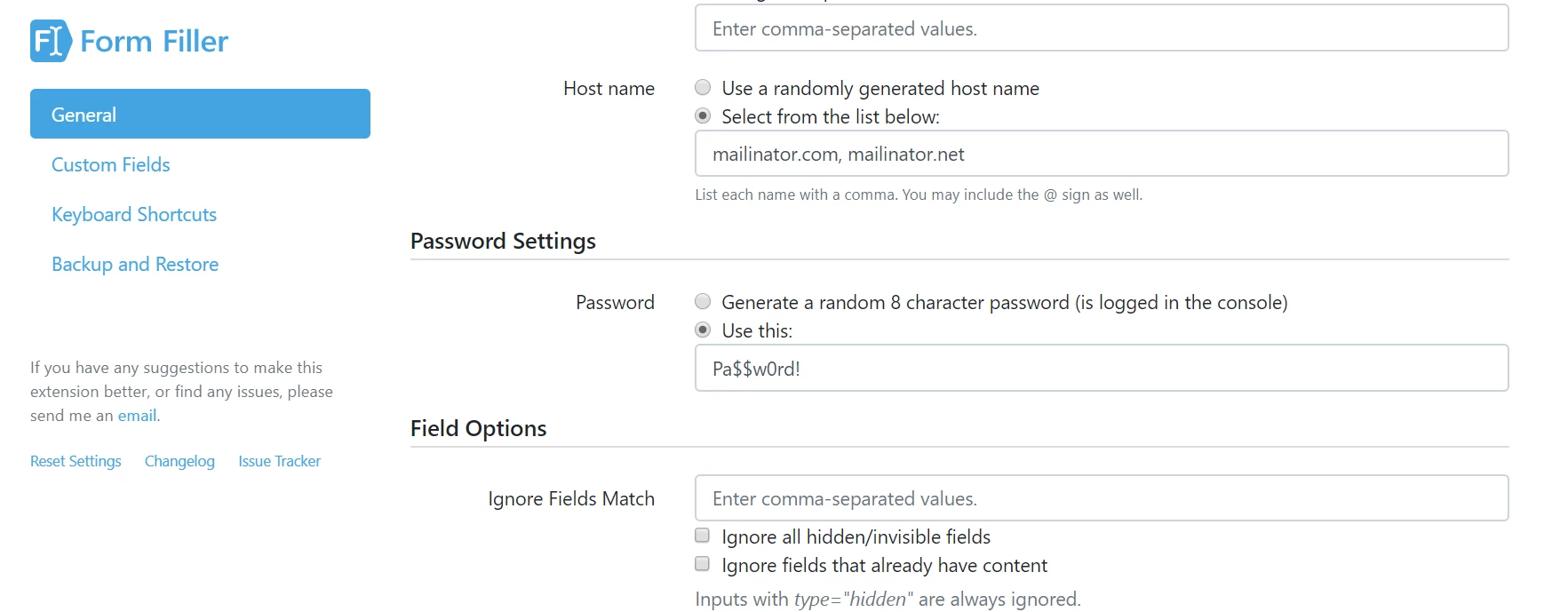
Task: Open the Custom Fields section
Action: click(x=111, y=164)
